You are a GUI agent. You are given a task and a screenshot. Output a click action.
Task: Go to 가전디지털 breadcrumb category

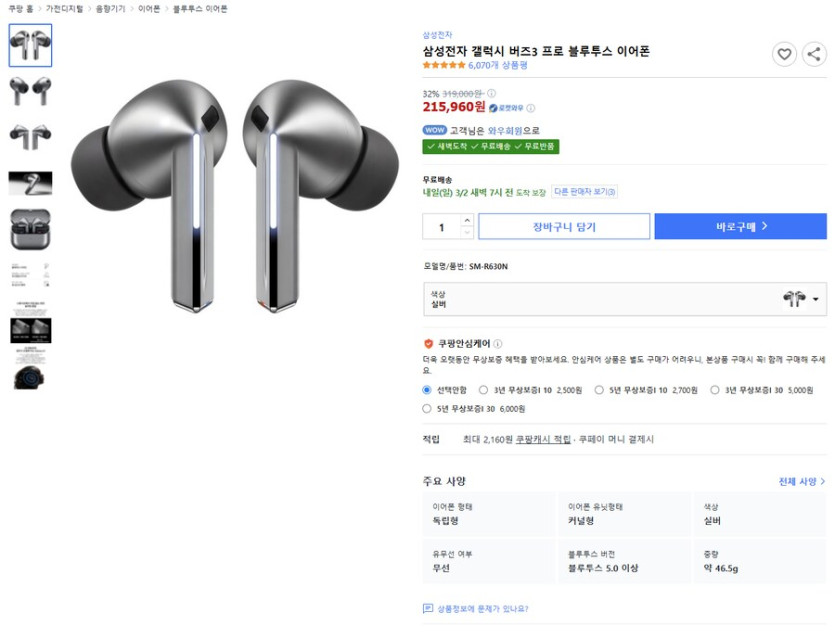click(x=65, y=8)
